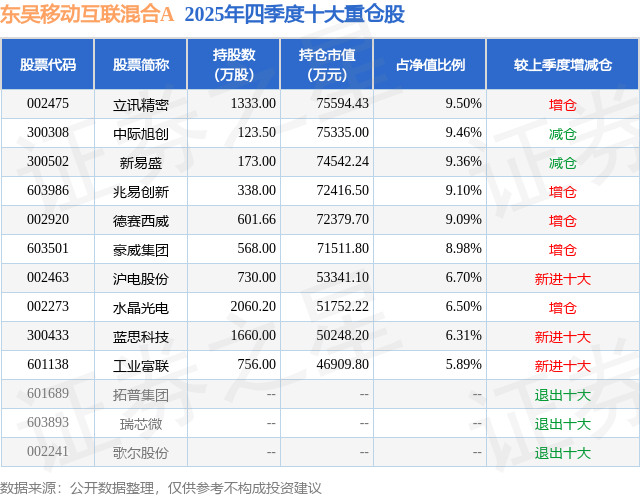640x497 pixels.
Task: Click 新进十大 label in 沪电股份 row
Action: point(562,278)
